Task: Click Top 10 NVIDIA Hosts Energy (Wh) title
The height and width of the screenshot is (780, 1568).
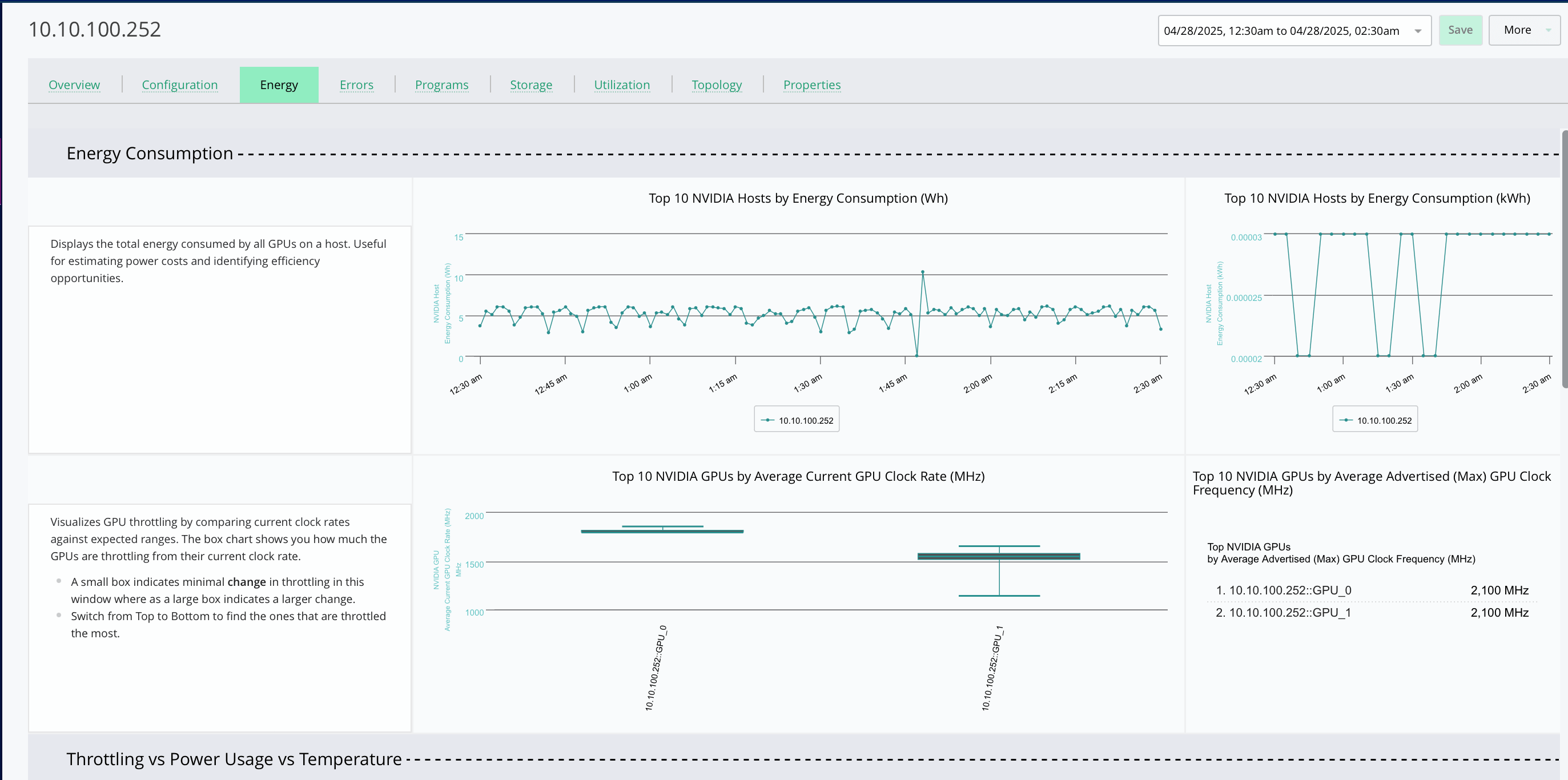Action: [x=798, y=198]
